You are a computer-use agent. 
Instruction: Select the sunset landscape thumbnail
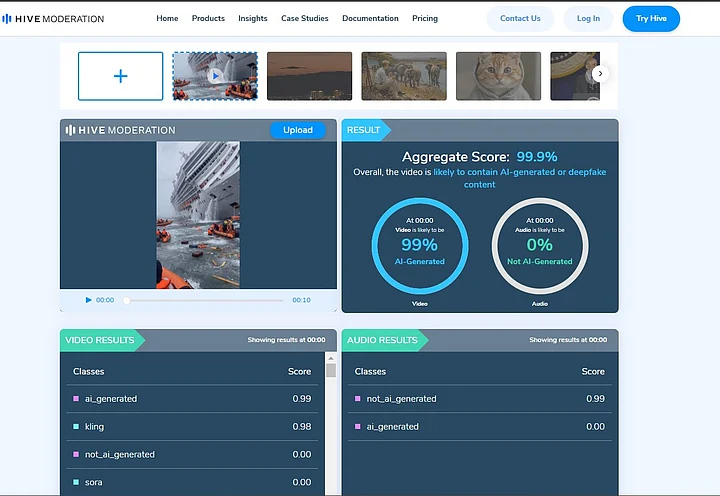[x=309, y=76]
